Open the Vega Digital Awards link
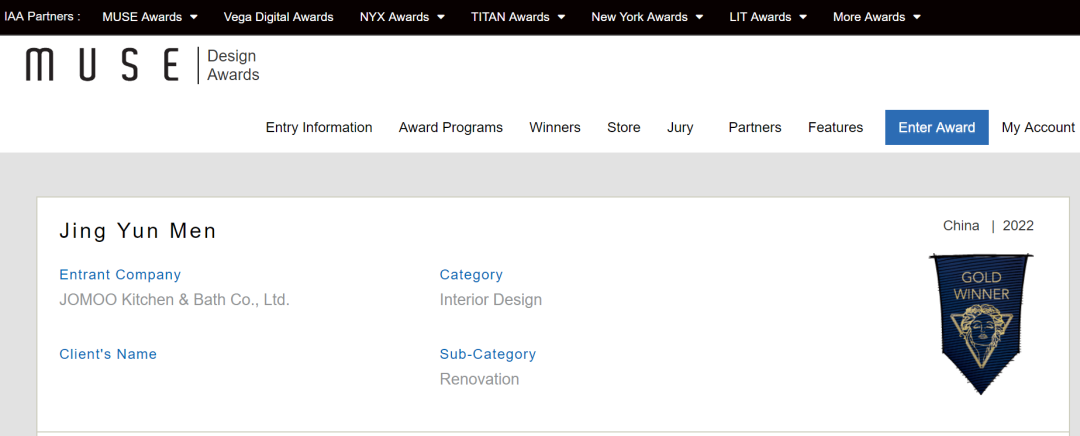The height and width of the screenshot is (436, 1080). pos(278,17)
